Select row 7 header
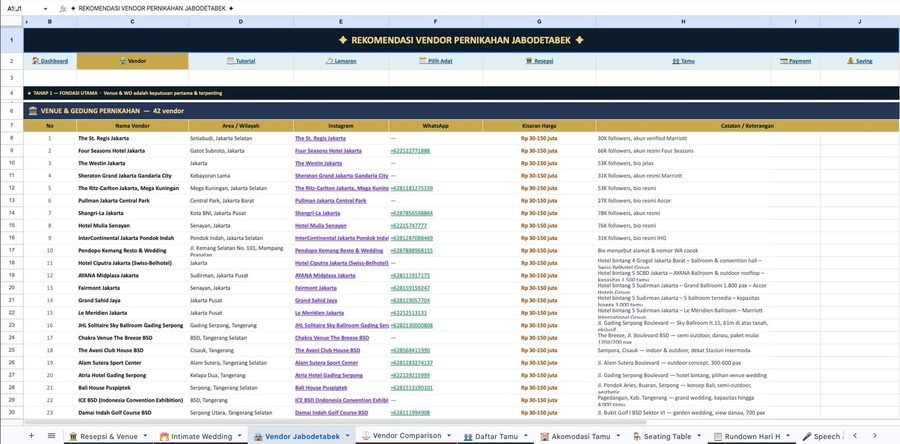900x444 pixels. pyautogui.click(x=11, y=126)
